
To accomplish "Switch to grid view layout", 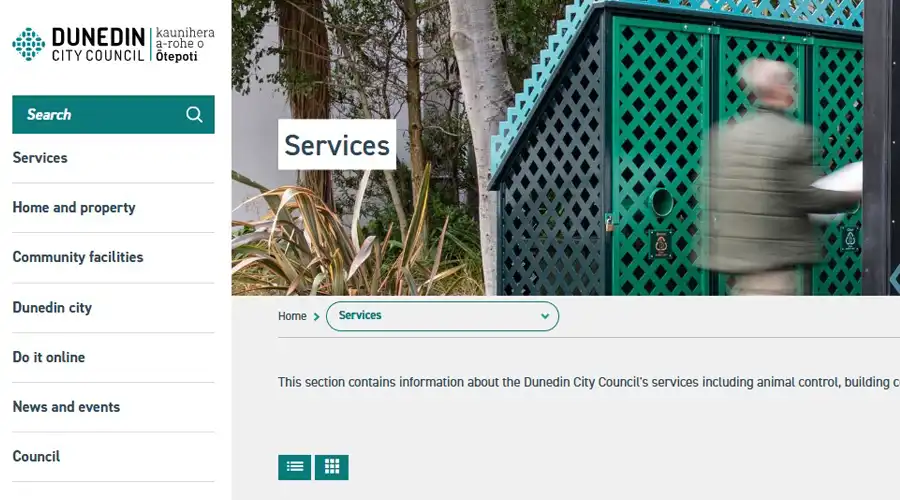I will 332,467.
